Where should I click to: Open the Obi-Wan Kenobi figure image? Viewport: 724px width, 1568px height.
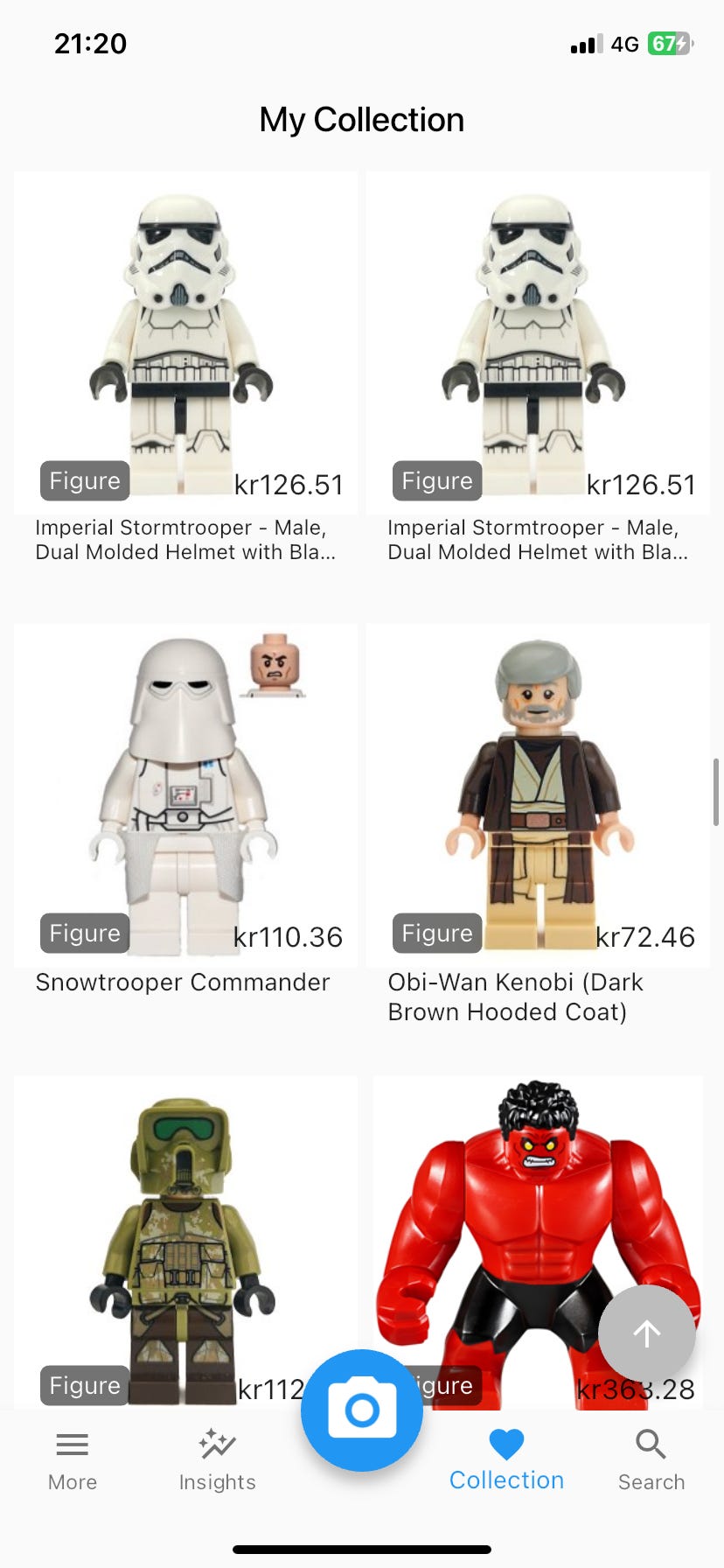(x=538, y=795)
